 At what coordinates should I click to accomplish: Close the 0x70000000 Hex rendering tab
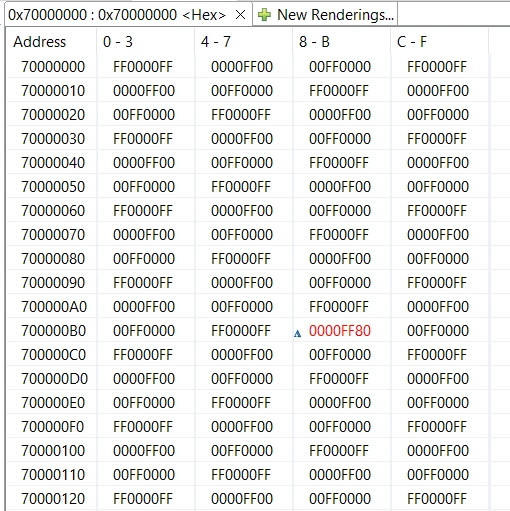[x=240, y=15]
